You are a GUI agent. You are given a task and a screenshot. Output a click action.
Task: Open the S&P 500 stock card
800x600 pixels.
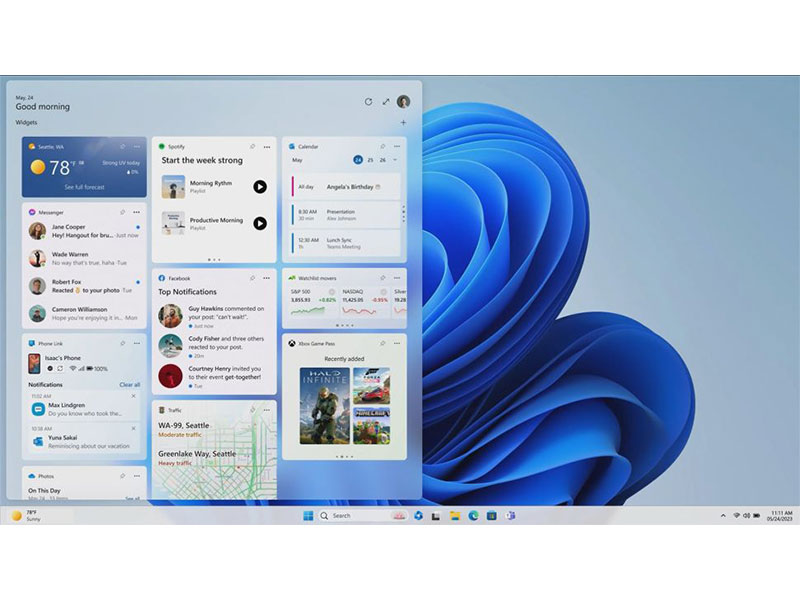pos(313,302)
